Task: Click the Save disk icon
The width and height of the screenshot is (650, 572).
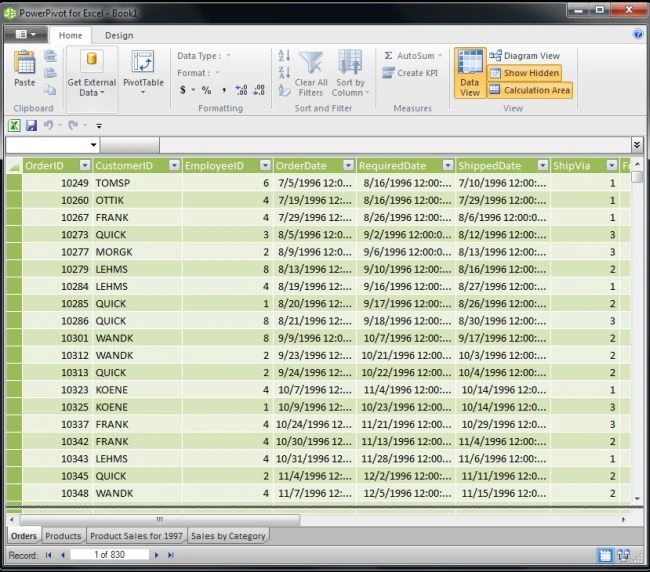Action: click(x=32, y=125)
